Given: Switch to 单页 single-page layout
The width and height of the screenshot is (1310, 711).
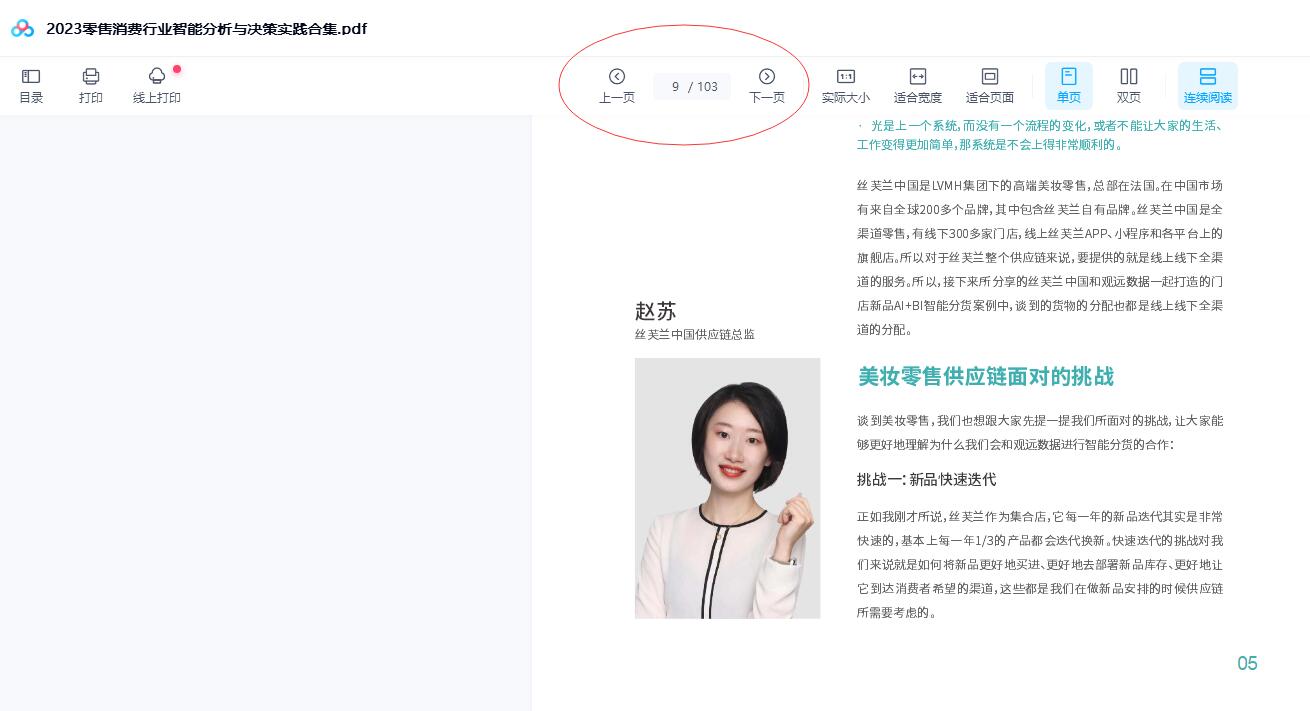Looking at the screenshot, I should [1068, 85].
